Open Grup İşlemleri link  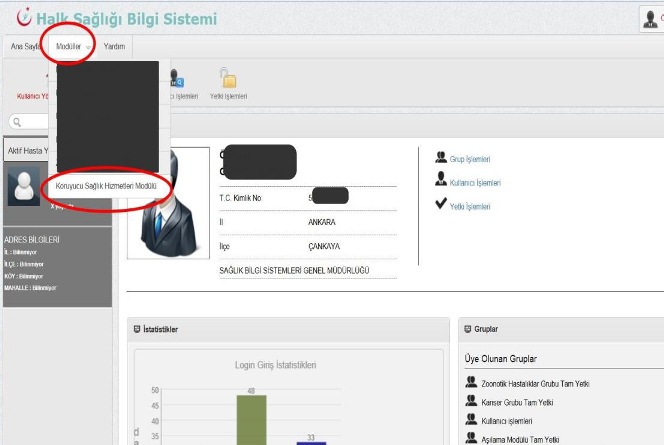point(470,159)
